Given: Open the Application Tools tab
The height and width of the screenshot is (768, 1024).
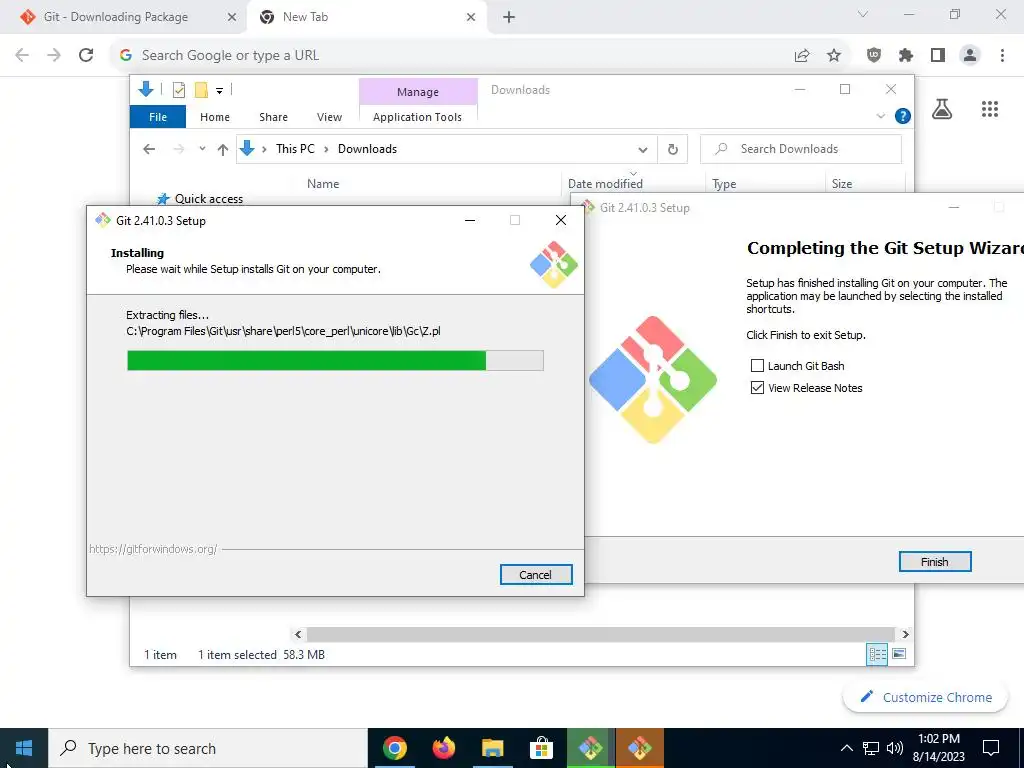Looking at the screenshot, I should tap(417, 117).
